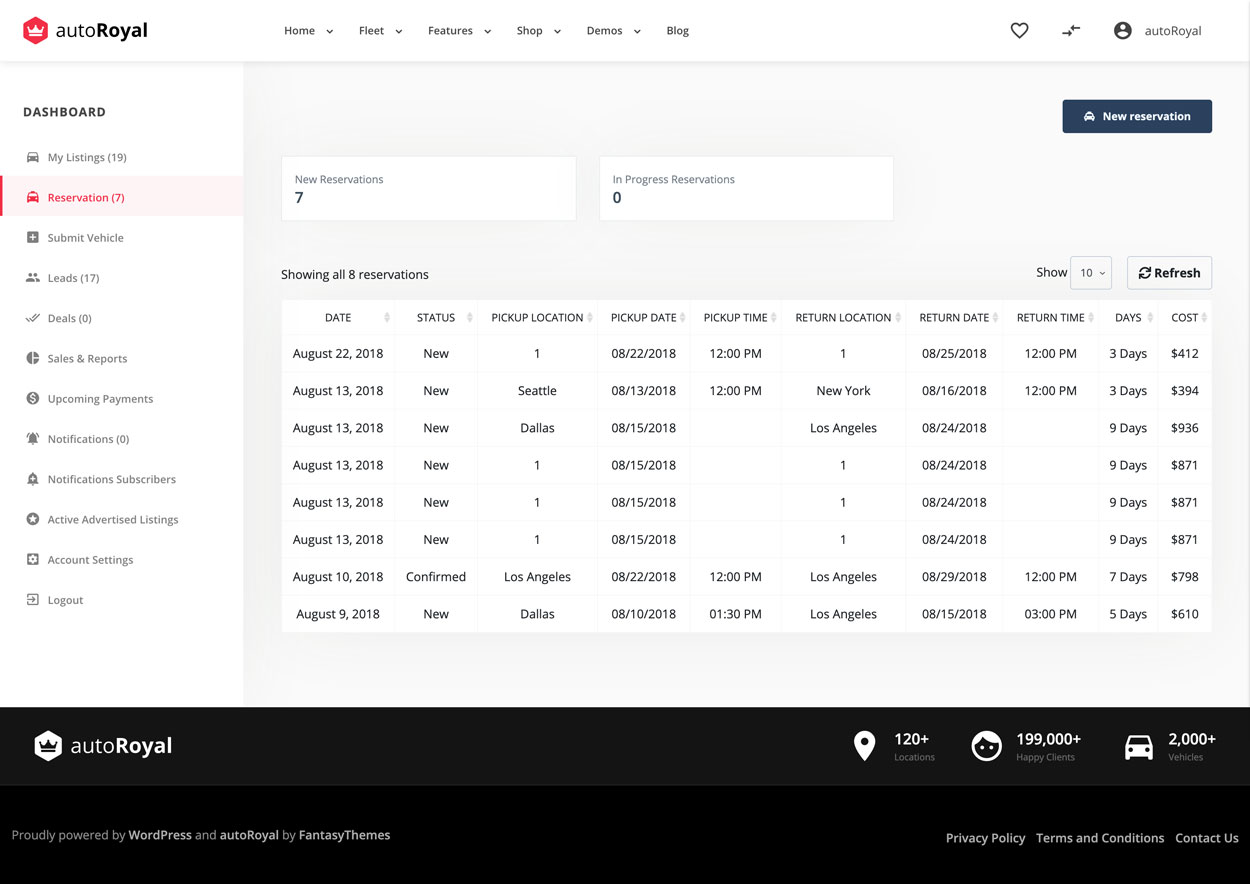
Task: Sort by PICKUP LOCATION column header
Action: click(537, 317)
